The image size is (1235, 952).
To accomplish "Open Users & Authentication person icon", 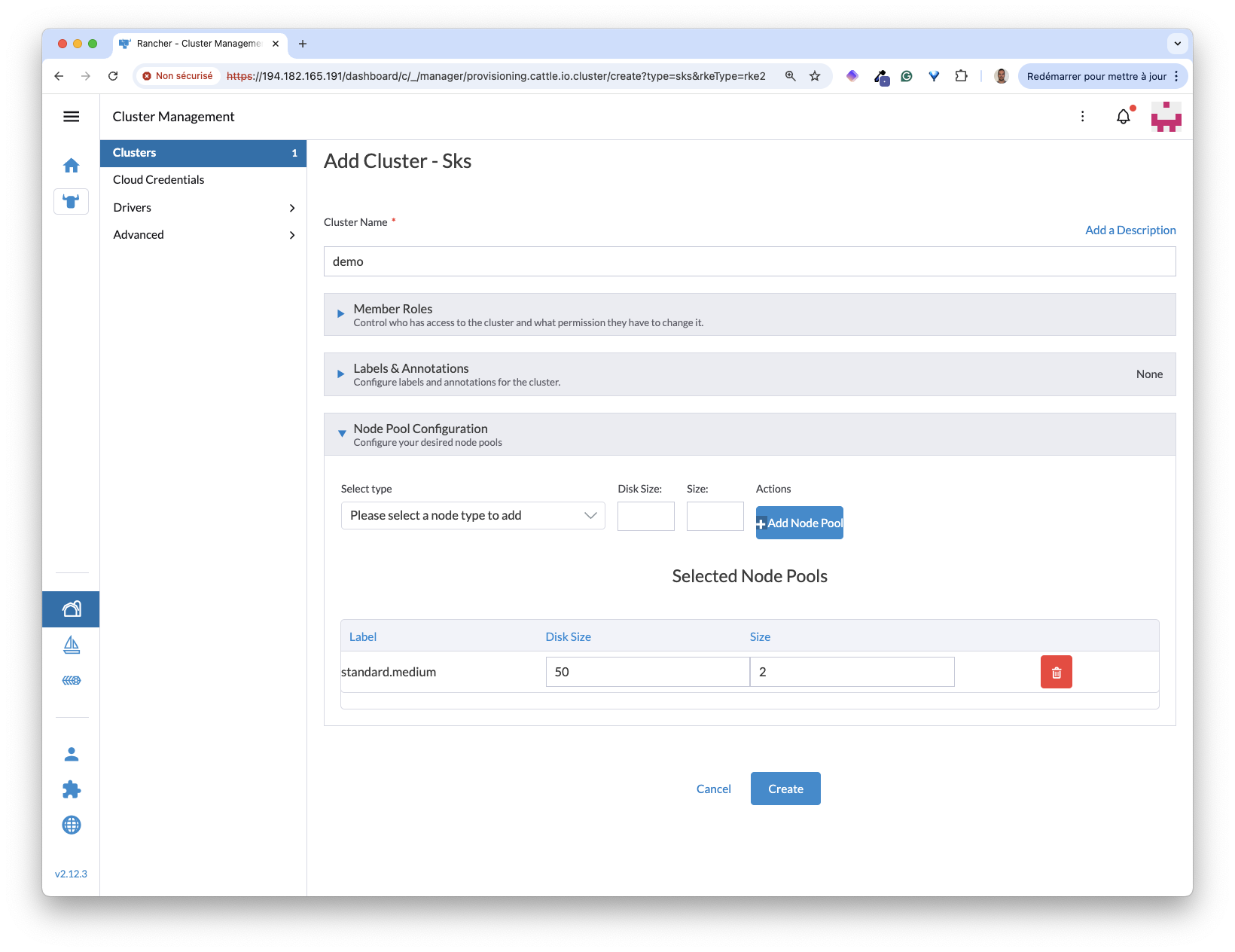I will pos(72,754).
